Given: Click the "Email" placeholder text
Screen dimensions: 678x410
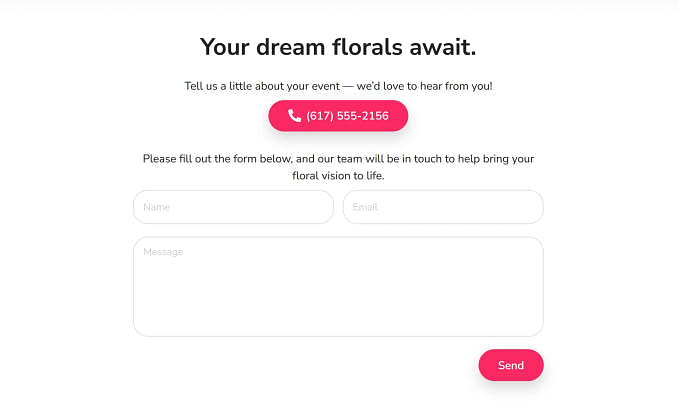Looking at the screenshot, I should [365, 207].
